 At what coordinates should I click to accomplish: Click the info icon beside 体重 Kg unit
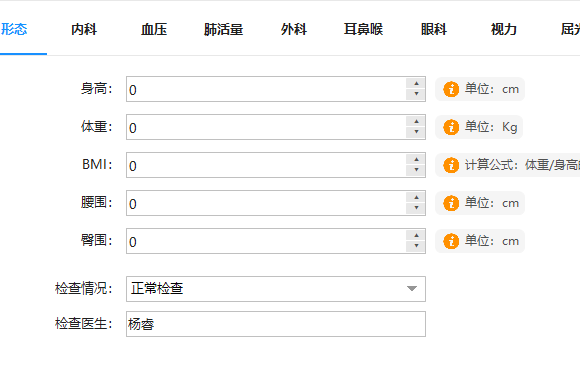pos(451,127)
